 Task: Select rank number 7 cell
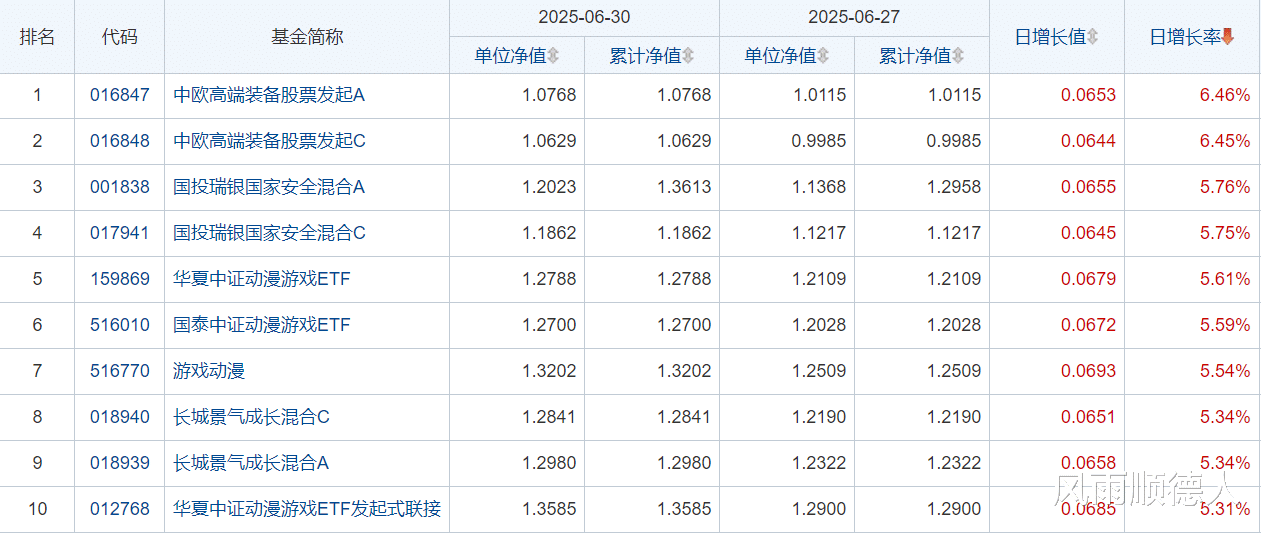point(37,371)
